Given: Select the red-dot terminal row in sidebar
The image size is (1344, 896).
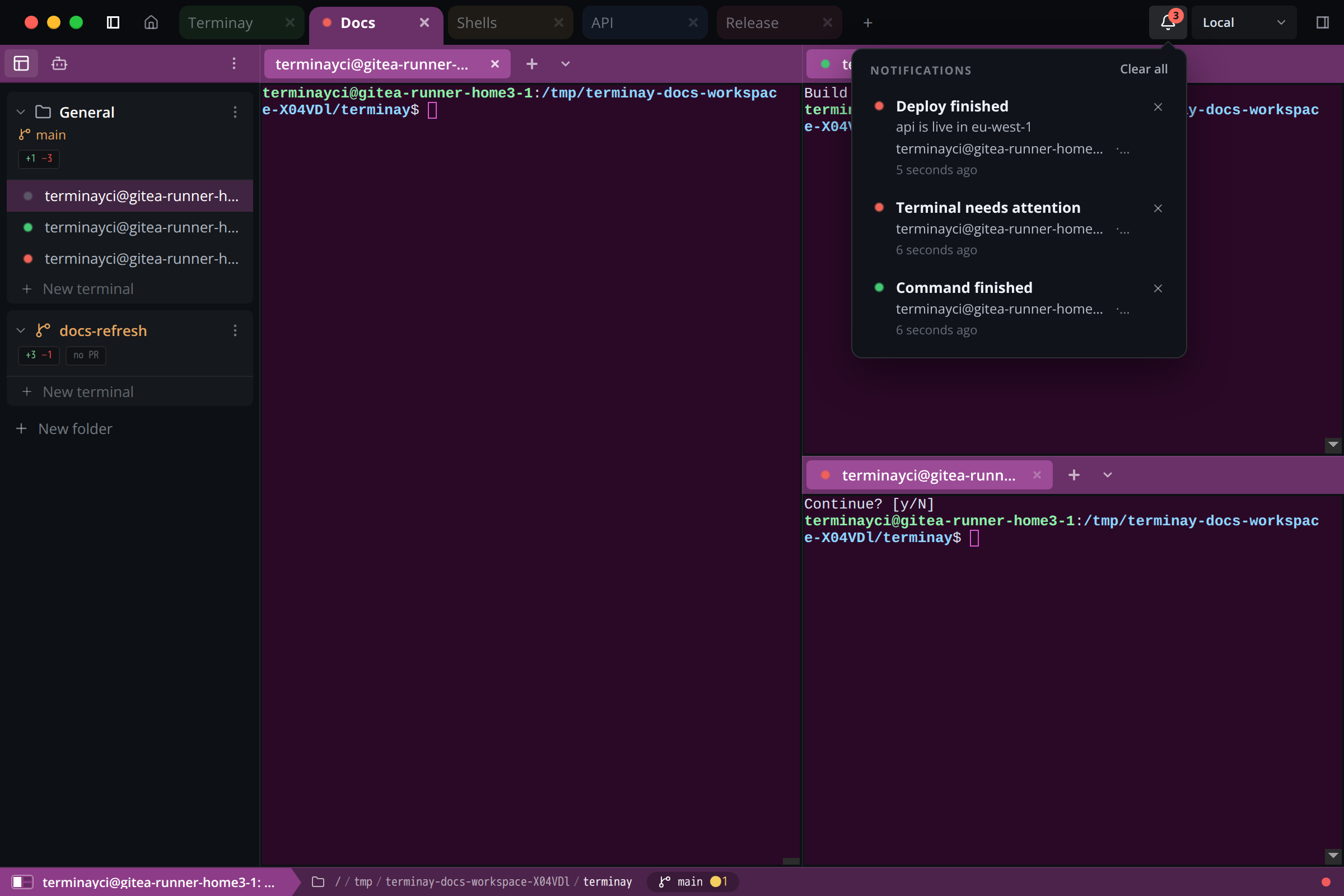Looking at the screenshot, I should point(130,259).
